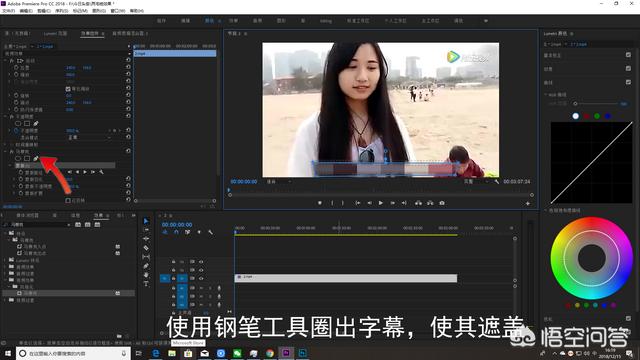Toggle Basic Correction checkbox in Lumetri panel
The height and width of the screenshot is (360, 640).
click(628, 55)
